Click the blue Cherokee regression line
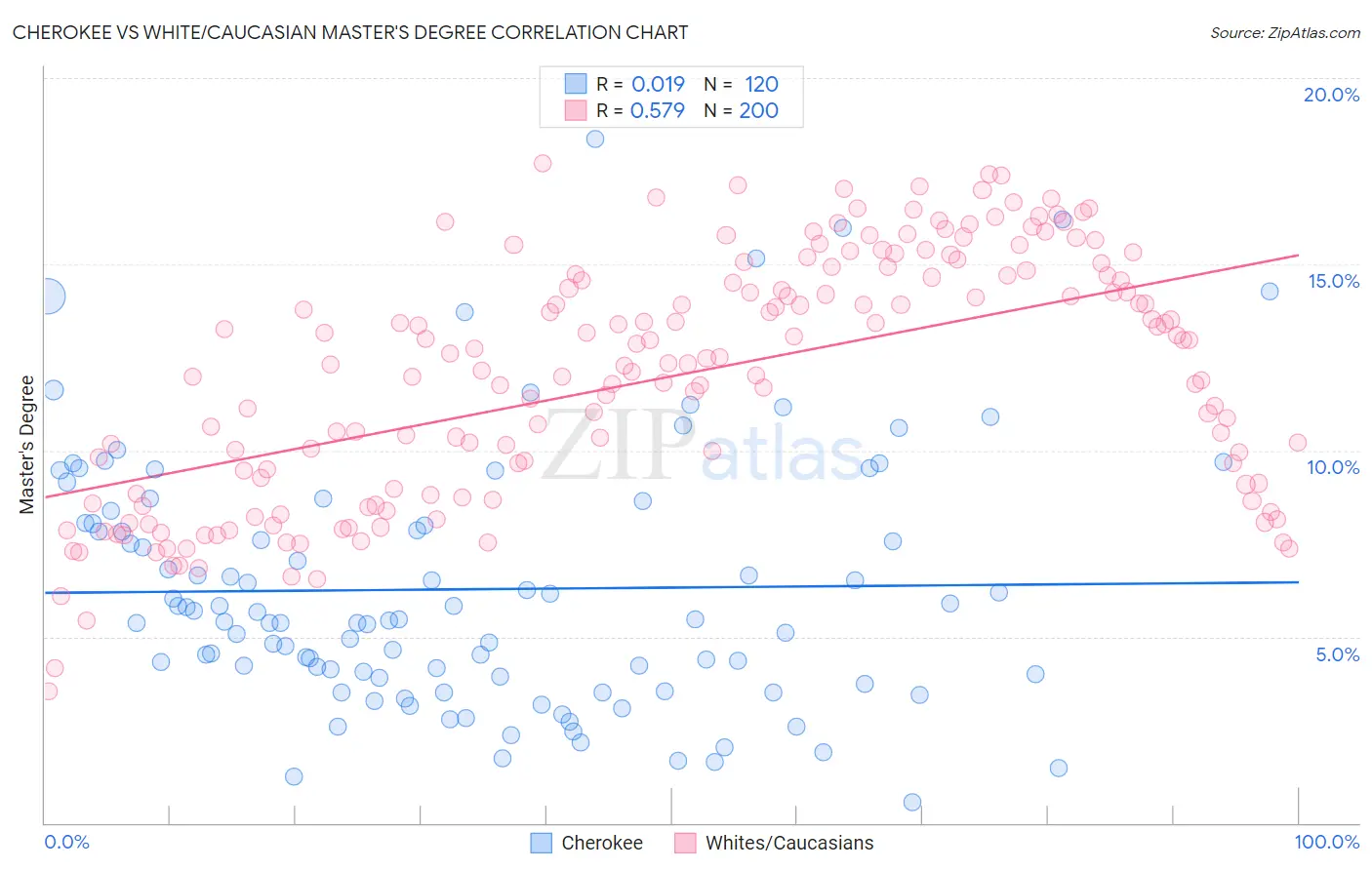The image size is (1372, 870). coord(671,587)
